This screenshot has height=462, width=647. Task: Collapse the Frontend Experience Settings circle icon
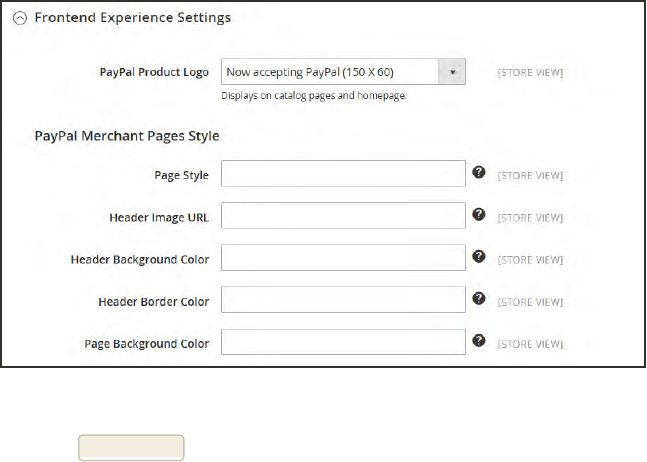point(22,18)
